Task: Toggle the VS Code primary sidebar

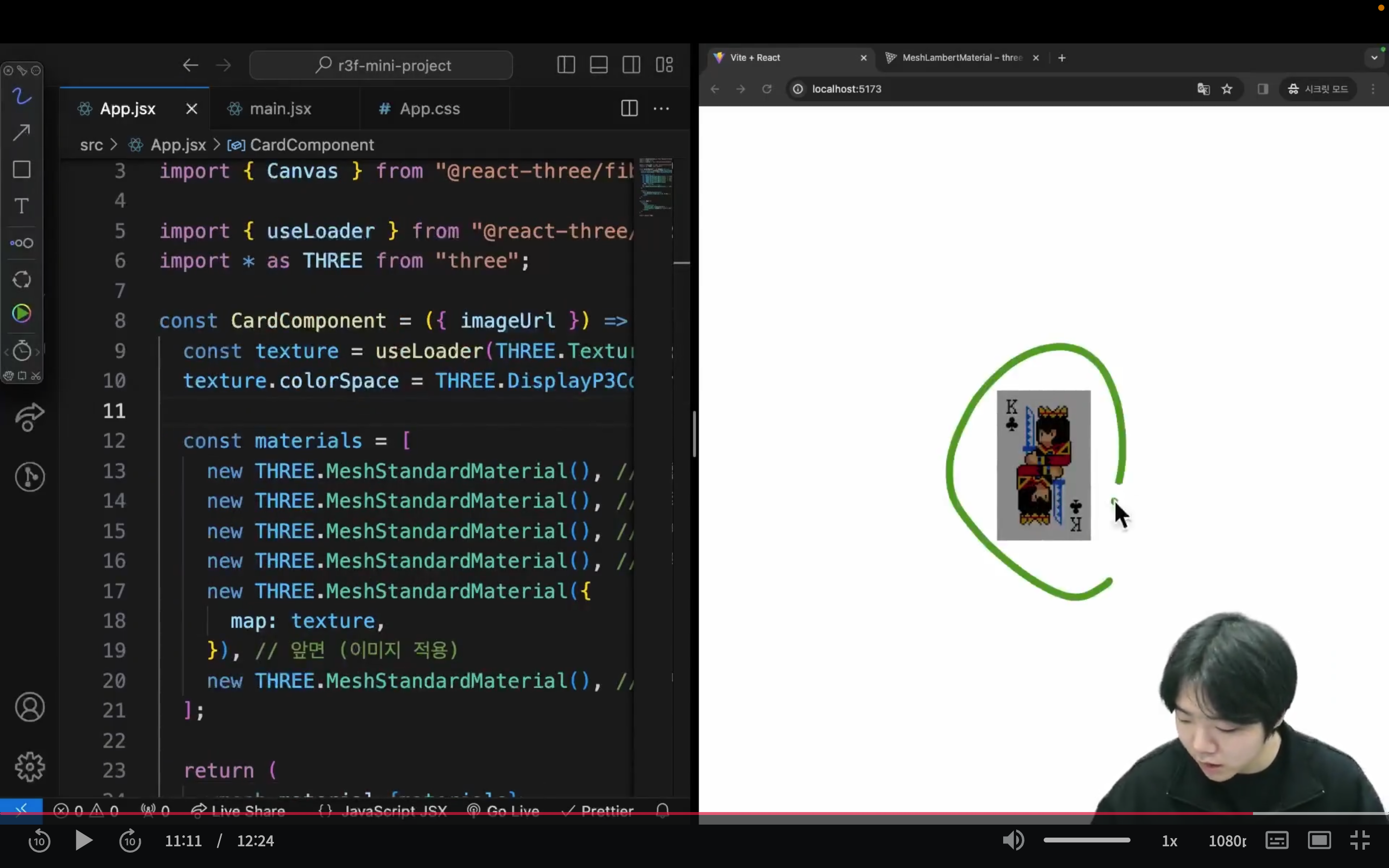Action: click(566, 65)
